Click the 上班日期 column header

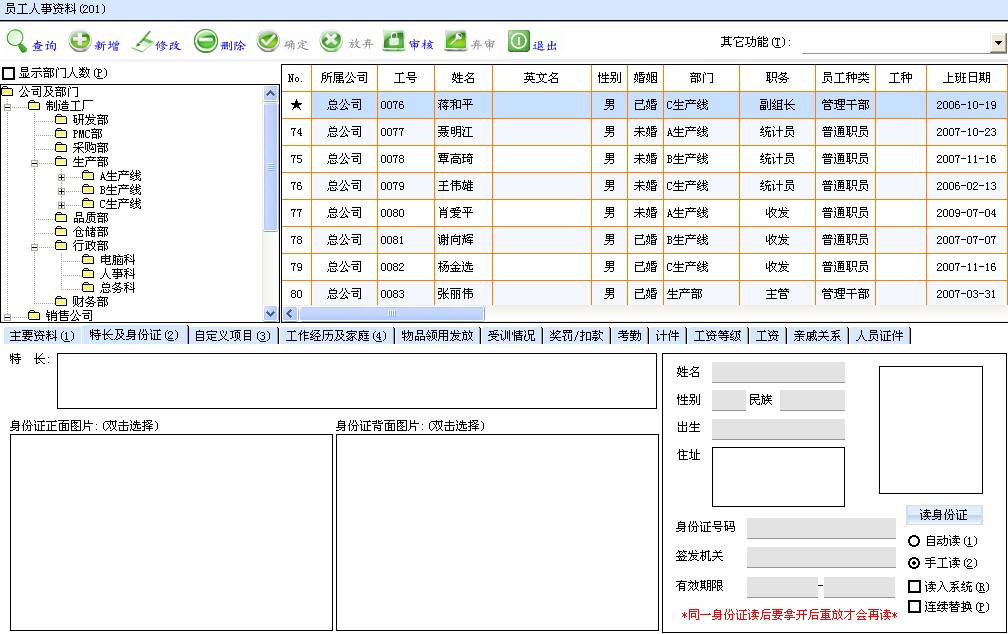[967, 78]
